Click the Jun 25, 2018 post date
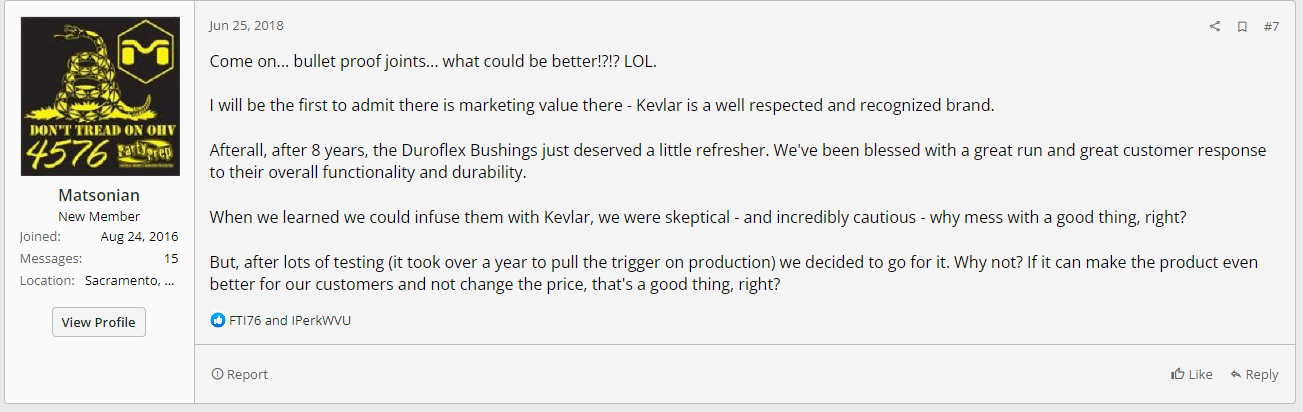Screen dimensions: 1303x412 tap(246, 25)
